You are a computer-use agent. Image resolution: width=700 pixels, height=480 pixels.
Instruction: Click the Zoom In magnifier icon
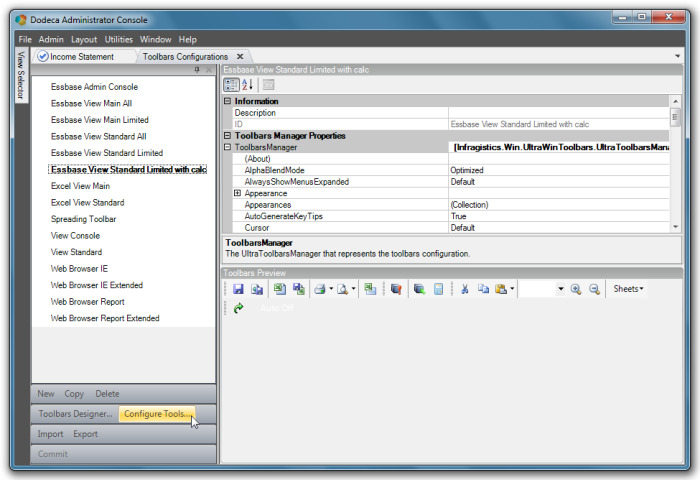click(576, 289)
